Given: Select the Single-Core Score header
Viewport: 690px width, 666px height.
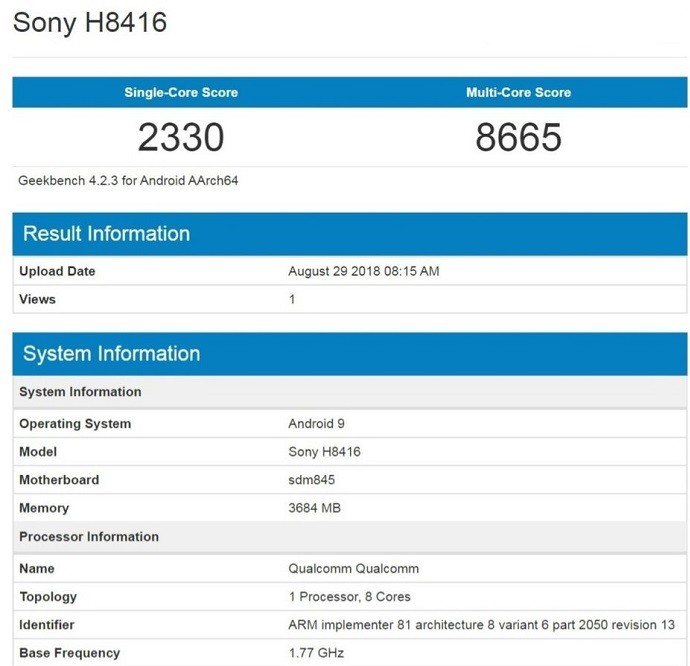Looking at the screenshot, I should point(181,92).
